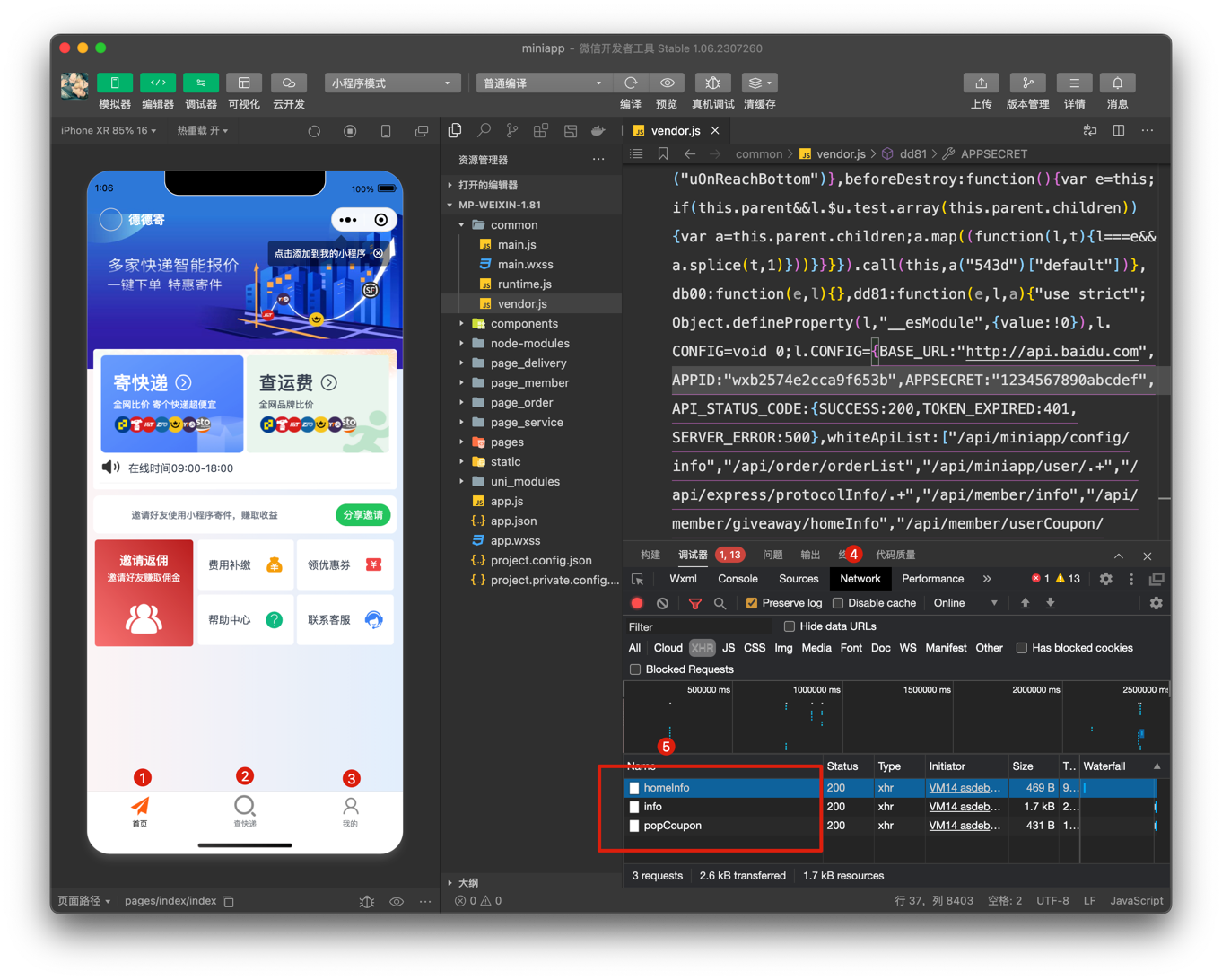The width and height of the screenshot is (1222, 980).
Task: Enable the Disable cache checkbox
Action: point(838,603)
